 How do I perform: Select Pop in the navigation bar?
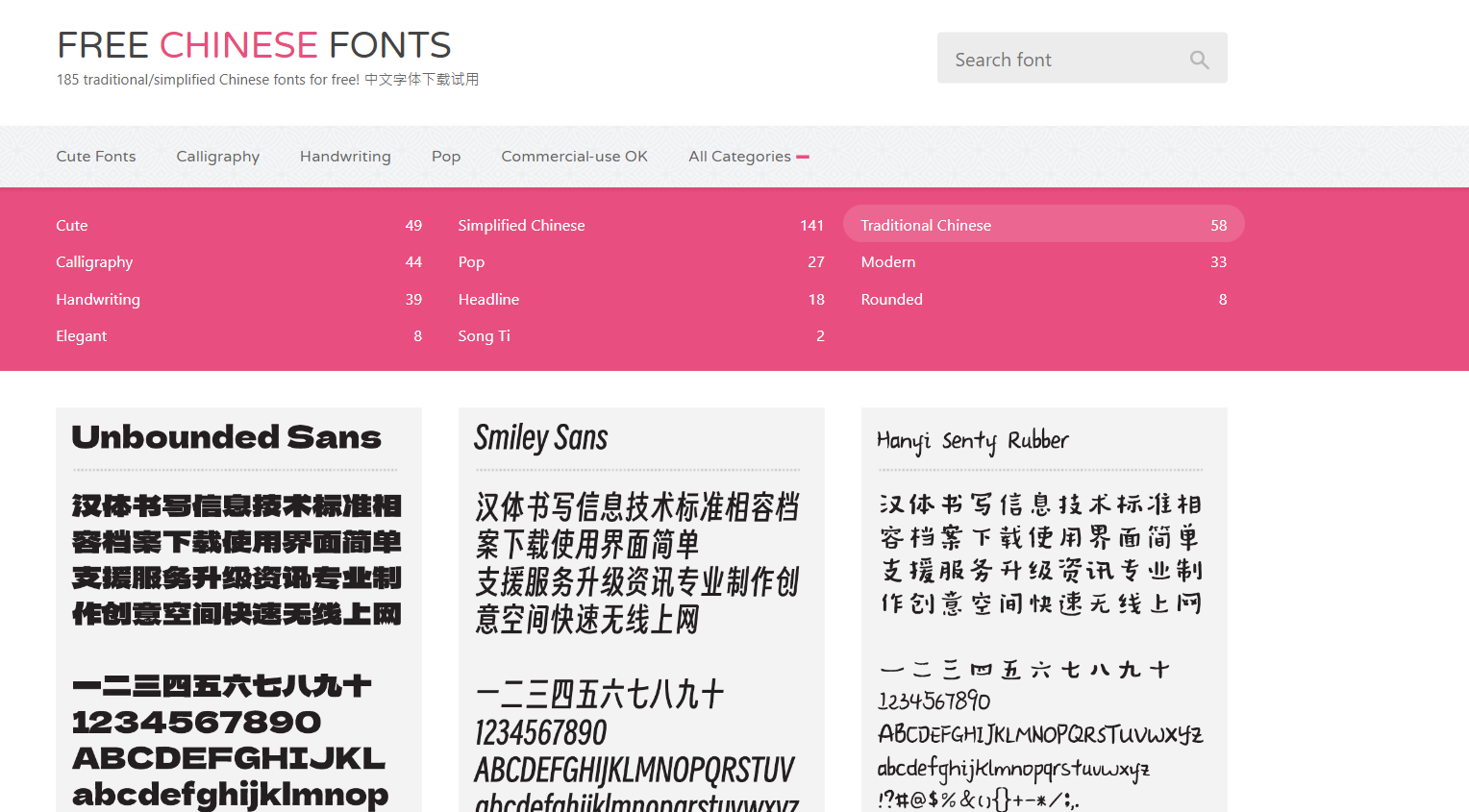[446, 156]
